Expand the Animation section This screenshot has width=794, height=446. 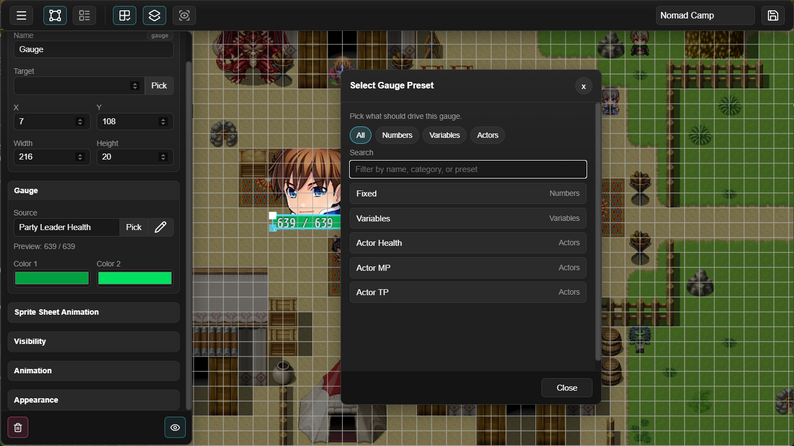tap(94, 371)
